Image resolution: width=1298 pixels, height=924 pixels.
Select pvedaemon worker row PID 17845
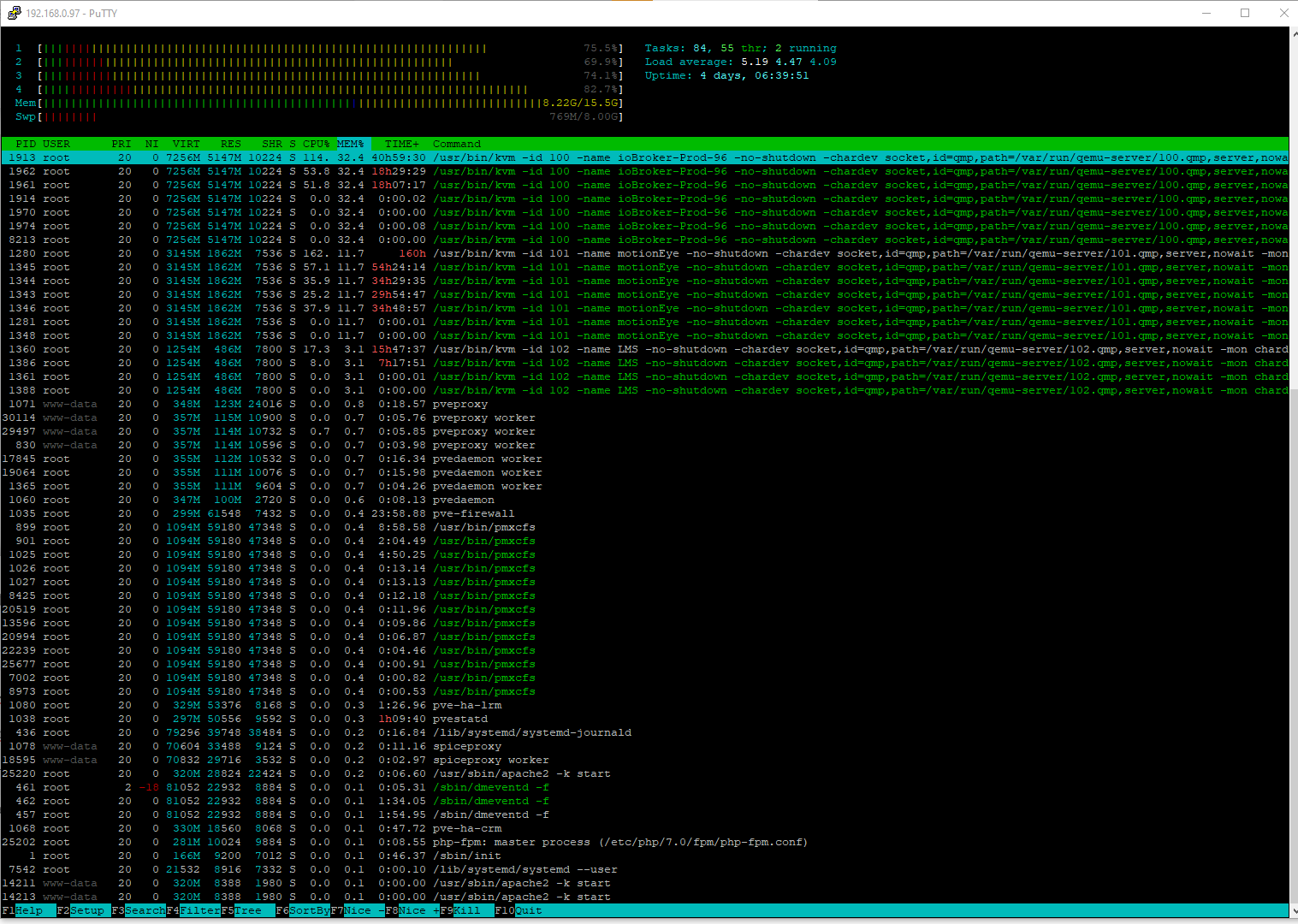(645, 459)
